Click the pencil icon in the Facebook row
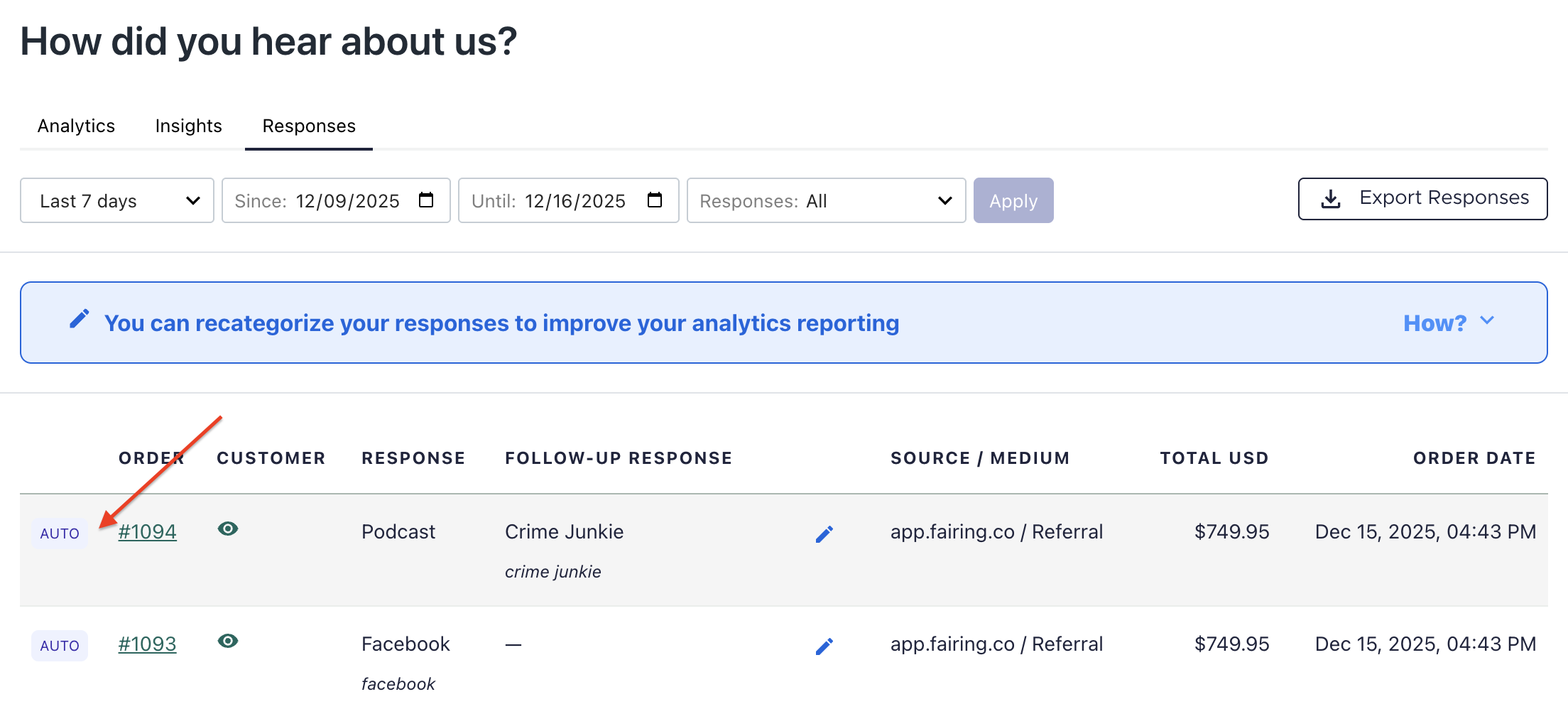 click(824, 646)
